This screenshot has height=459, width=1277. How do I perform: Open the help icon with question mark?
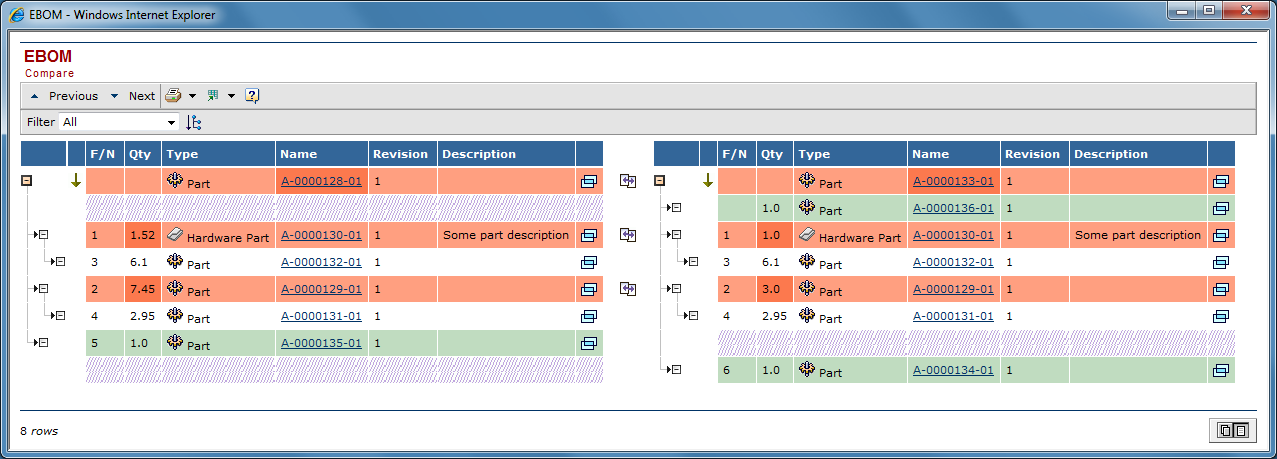tap(252, 96)
